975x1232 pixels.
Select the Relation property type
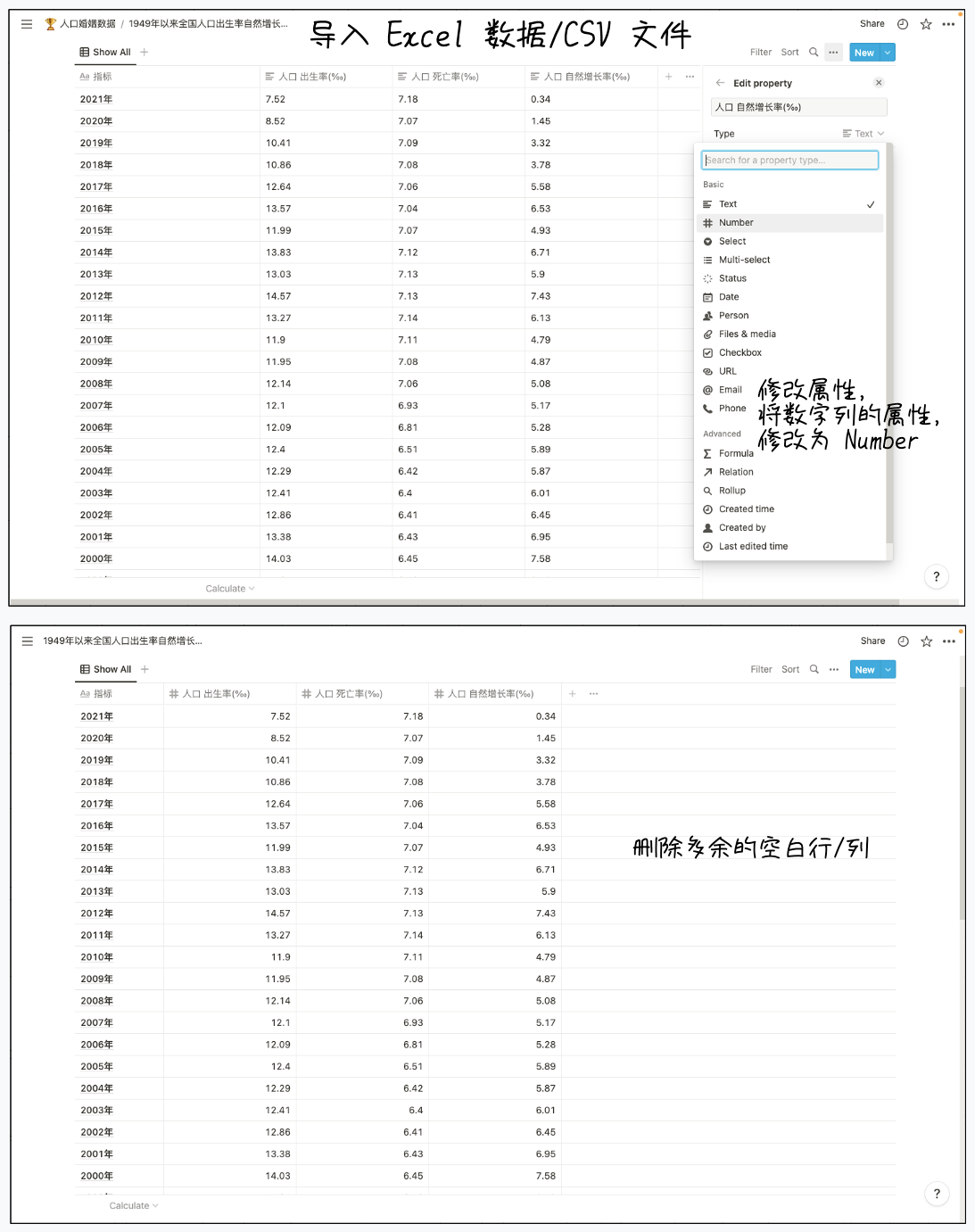(736, 472)
